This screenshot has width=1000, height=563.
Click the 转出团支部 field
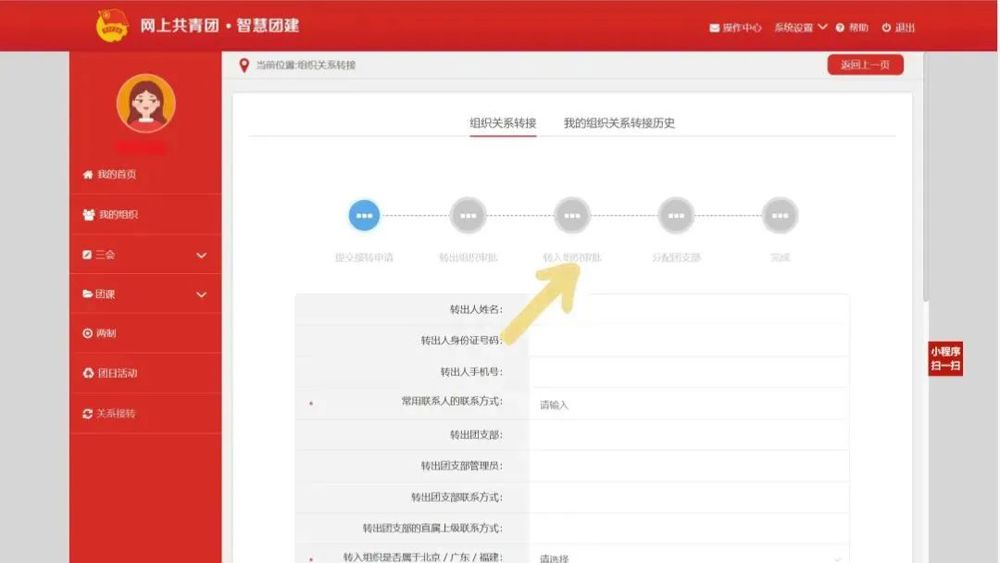689,435
